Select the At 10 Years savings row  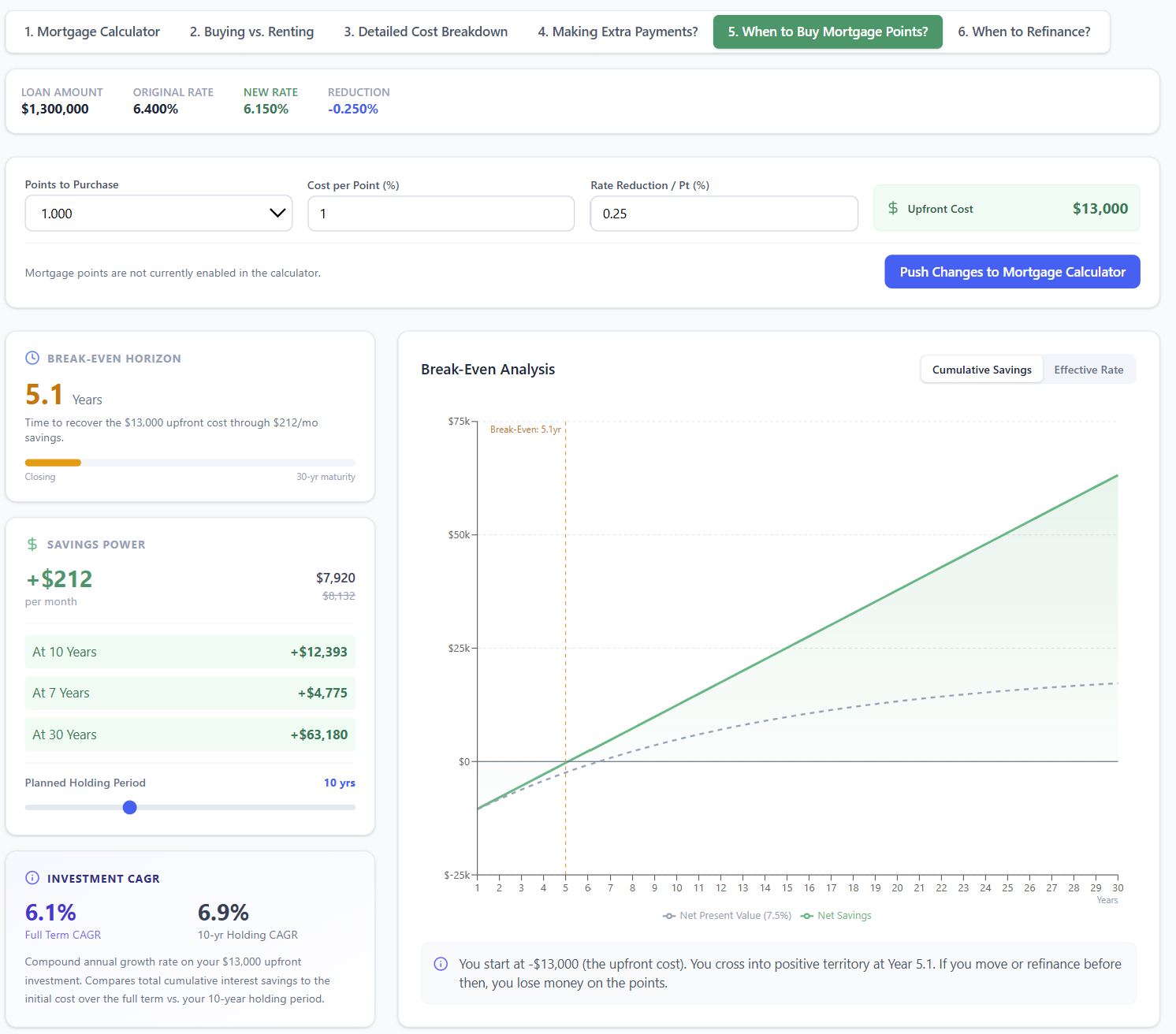(190, 652)
